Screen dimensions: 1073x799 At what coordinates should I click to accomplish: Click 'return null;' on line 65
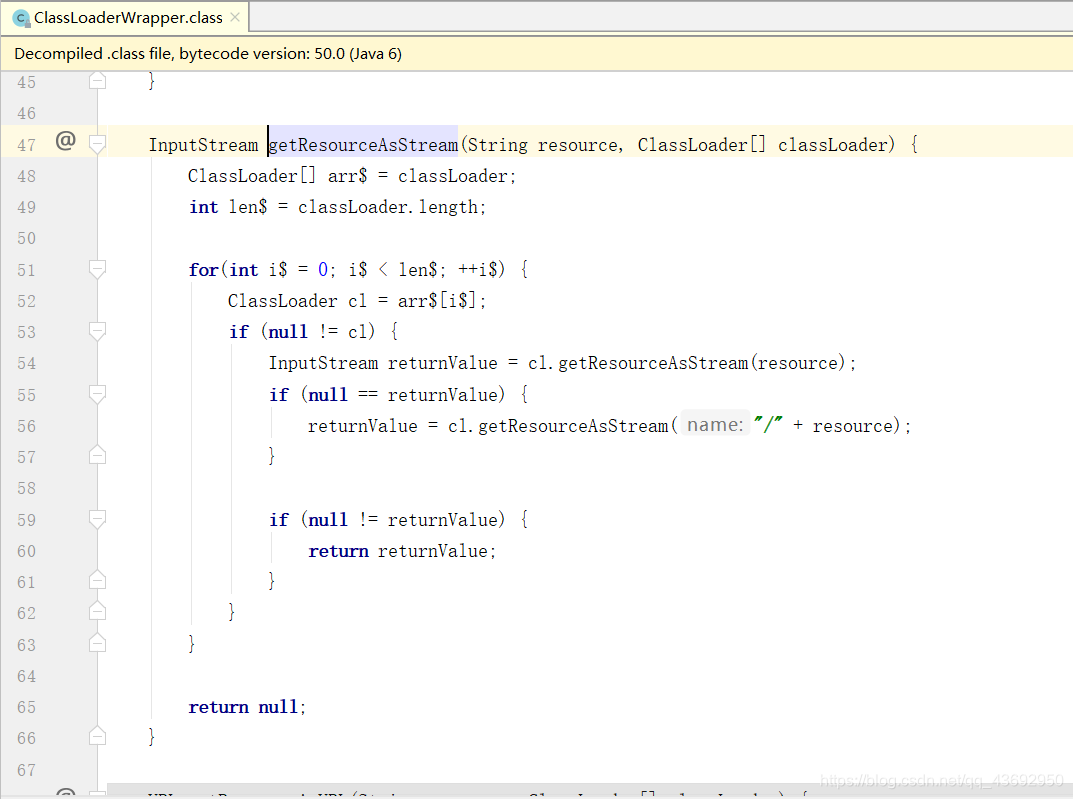pyautogui.click(x=247, y=707)
